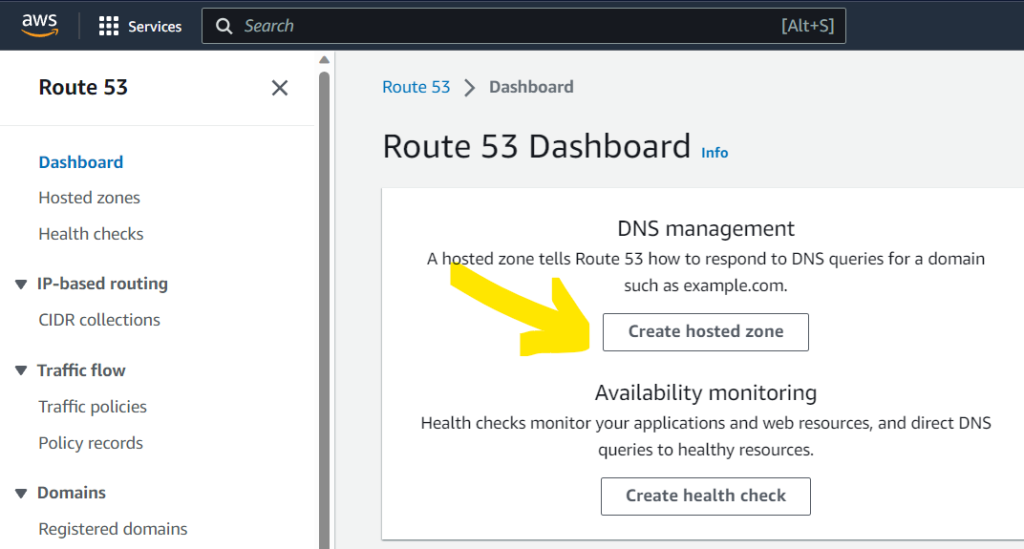Close the Route 53 sidebar panel
The height and width of the screenshot is (549, 1024).
[280, 88]
